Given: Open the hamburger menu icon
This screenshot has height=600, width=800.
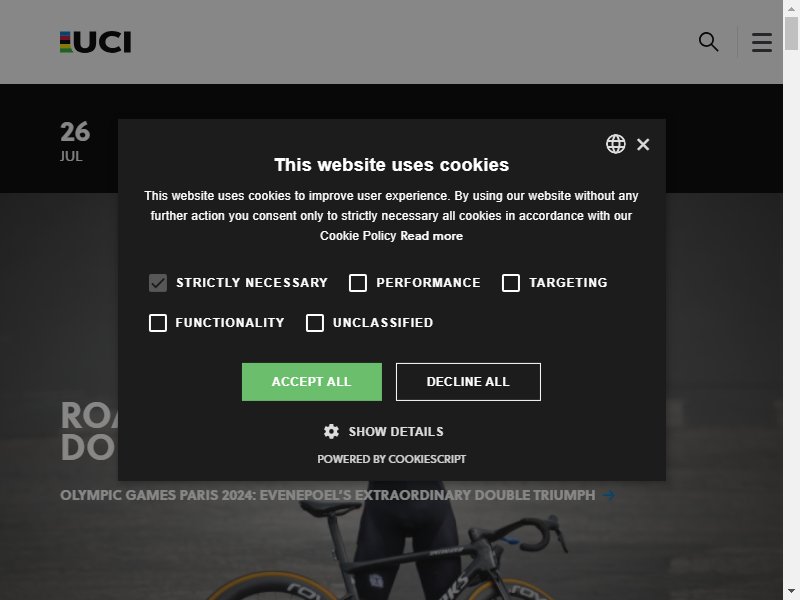Looking at the screenshot, I should [761, 42].
